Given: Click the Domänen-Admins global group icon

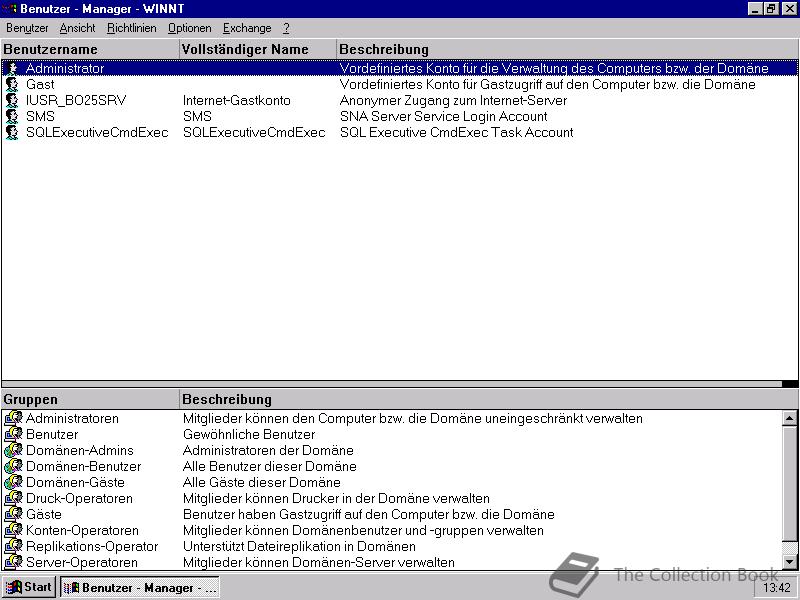Looking at the screenshot, I should pos(13,451).
